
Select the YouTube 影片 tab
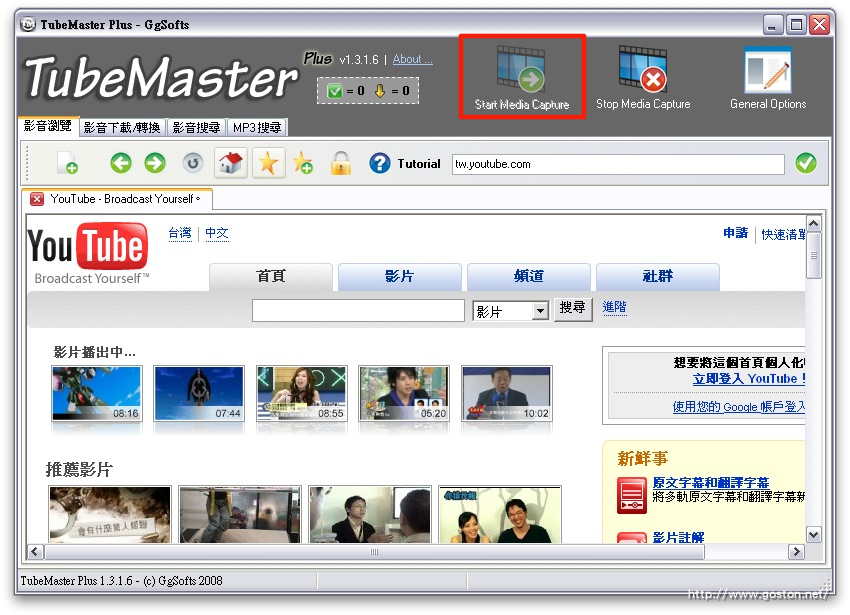point(400,277)
